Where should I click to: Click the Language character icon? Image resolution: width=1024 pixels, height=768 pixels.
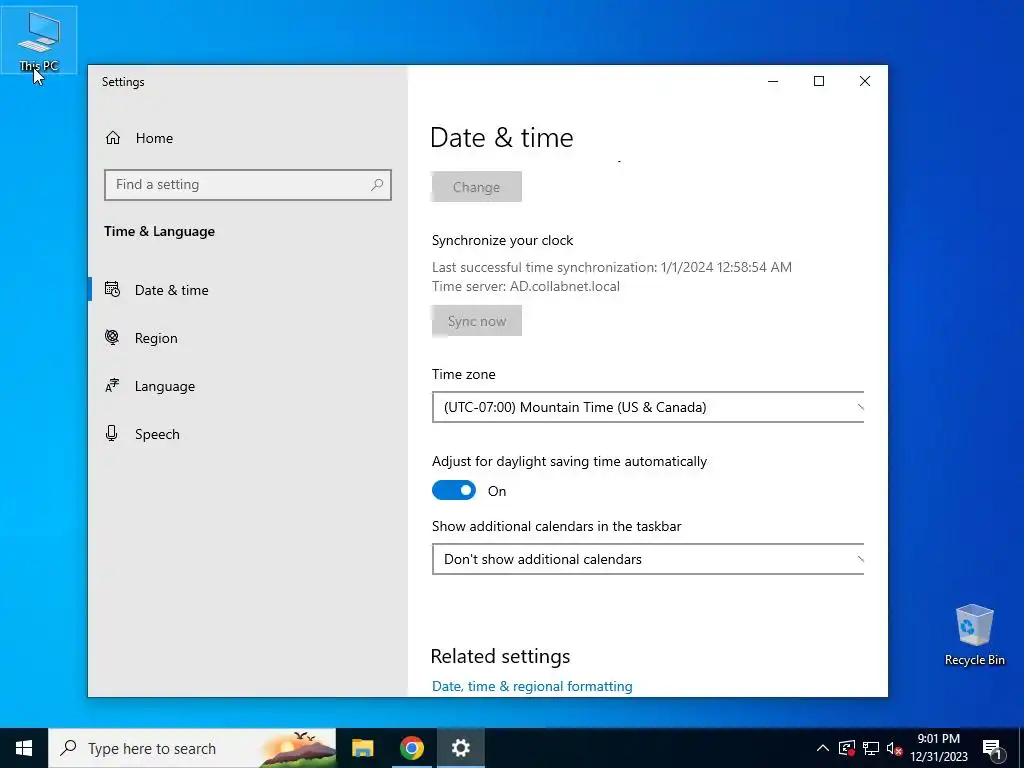tap(112, 385)
